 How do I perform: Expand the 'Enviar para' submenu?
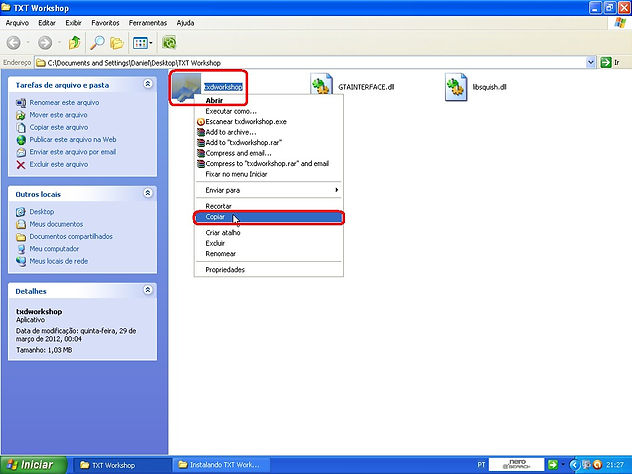(x=268, y=190)
